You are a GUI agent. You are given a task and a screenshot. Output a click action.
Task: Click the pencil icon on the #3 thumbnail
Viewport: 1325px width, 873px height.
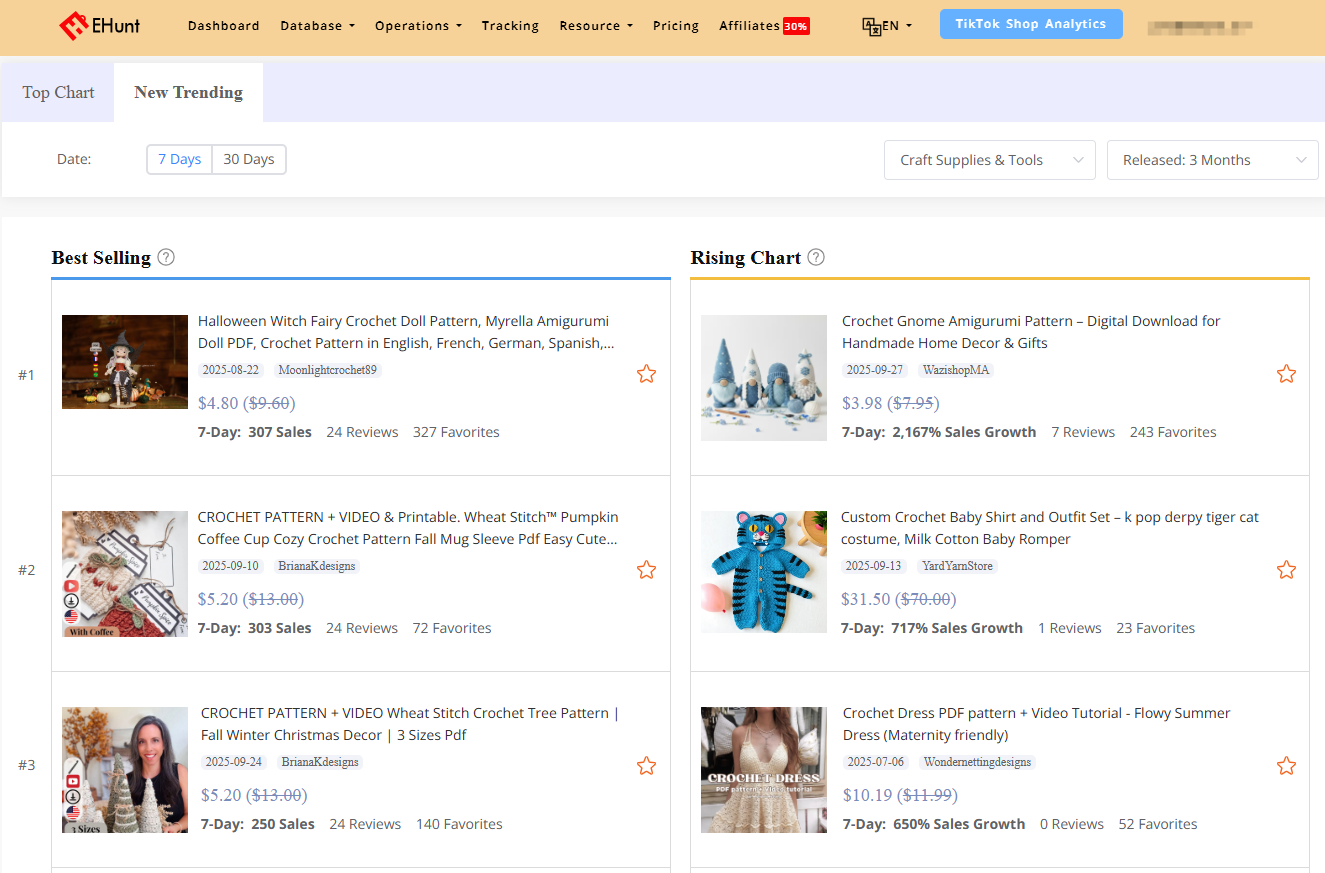coord(74,767)
